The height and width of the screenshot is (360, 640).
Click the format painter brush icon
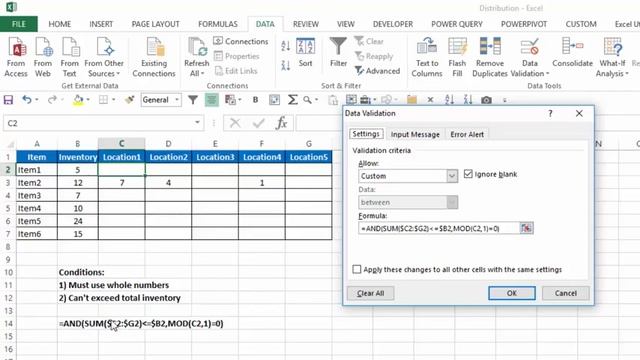130,100
